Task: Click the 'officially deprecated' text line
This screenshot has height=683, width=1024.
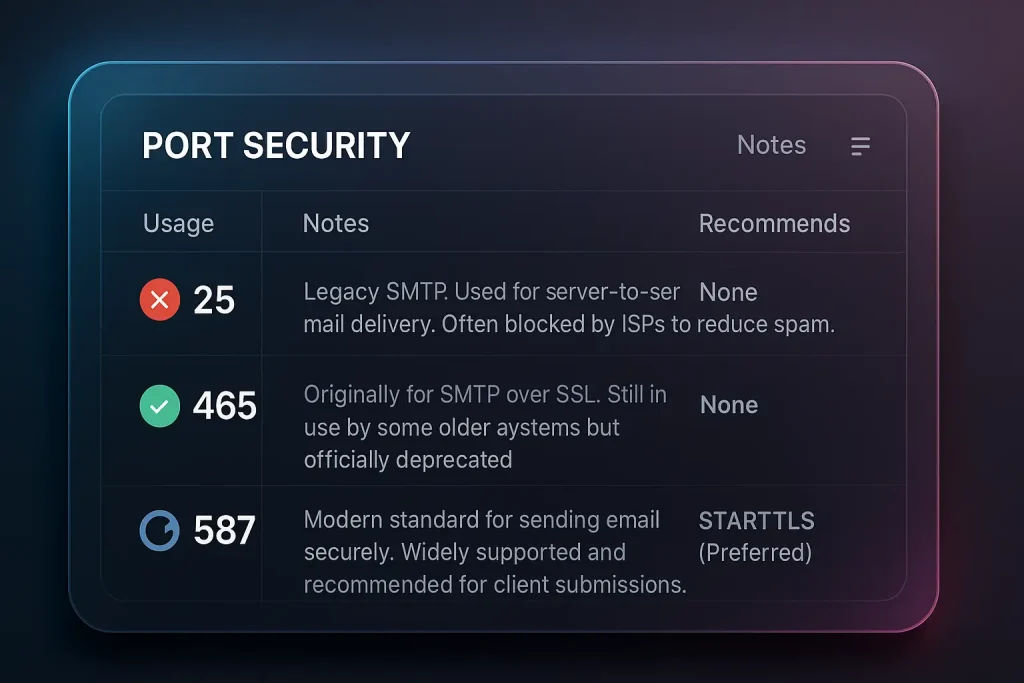Action: point(408,460)
